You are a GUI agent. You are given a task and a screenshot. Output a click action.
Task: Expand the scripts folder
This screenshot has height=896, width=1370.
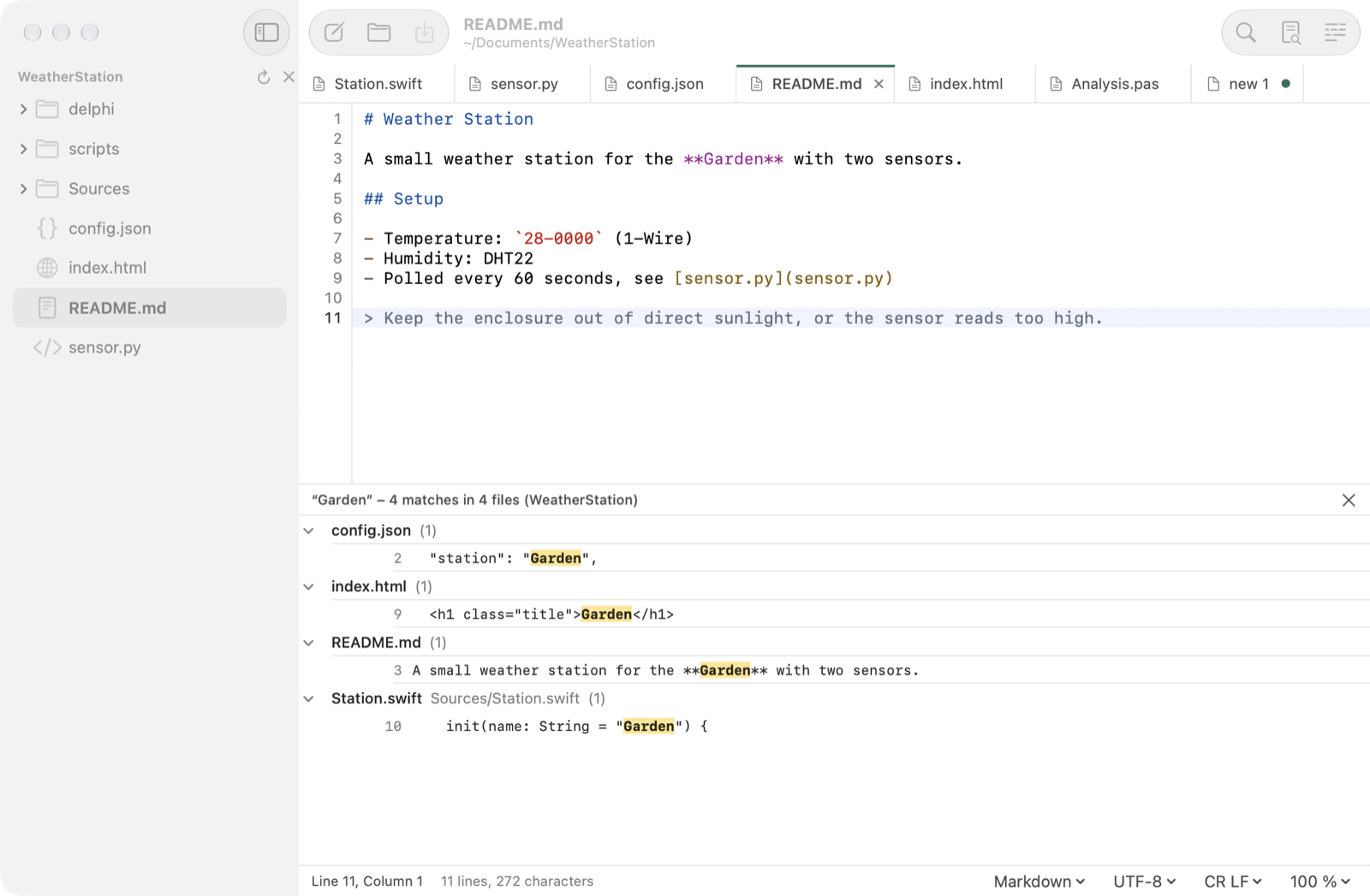[x=23, y=149]
